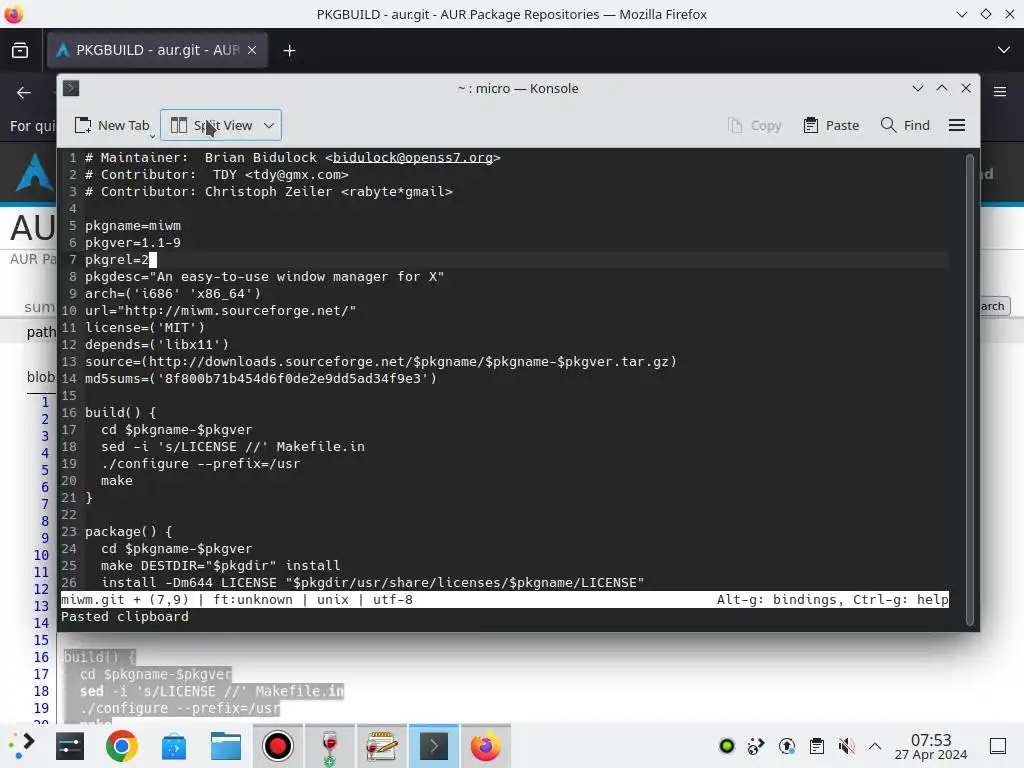Open a new Firefox tab with plus button
1024x768 pixels.
pos(289,50)
